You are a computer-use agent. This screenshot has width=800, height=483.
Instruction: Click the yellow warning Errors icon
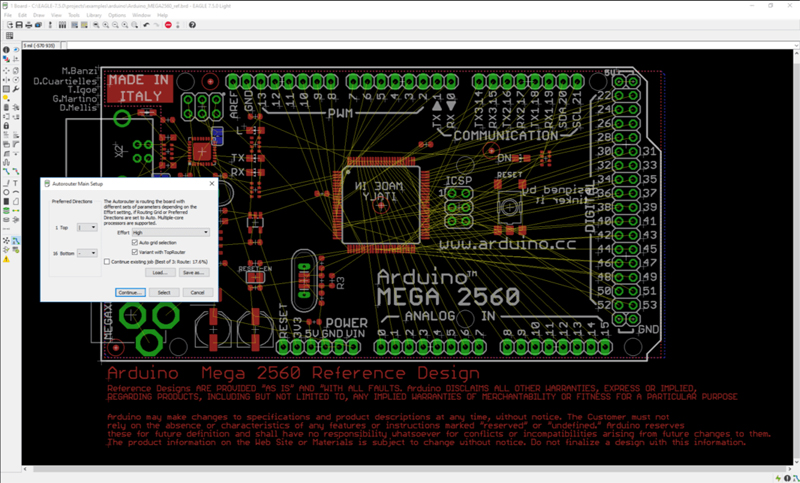coord(6,260)
